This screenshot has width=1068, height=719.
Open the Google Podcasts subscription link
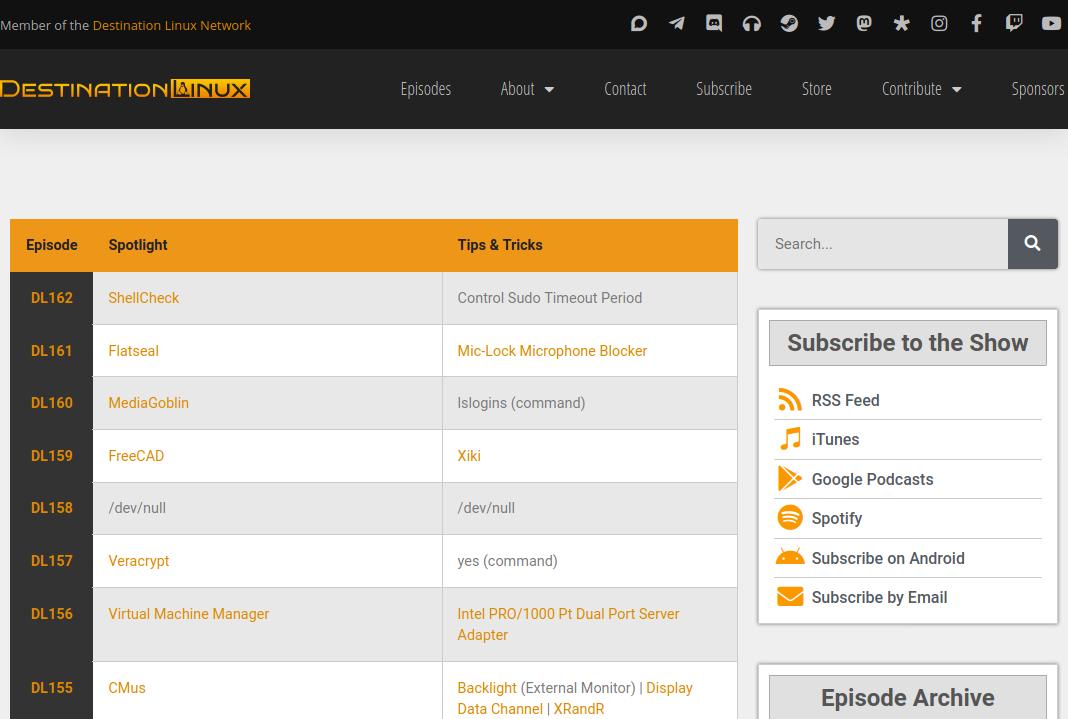(x=872, y=479)
